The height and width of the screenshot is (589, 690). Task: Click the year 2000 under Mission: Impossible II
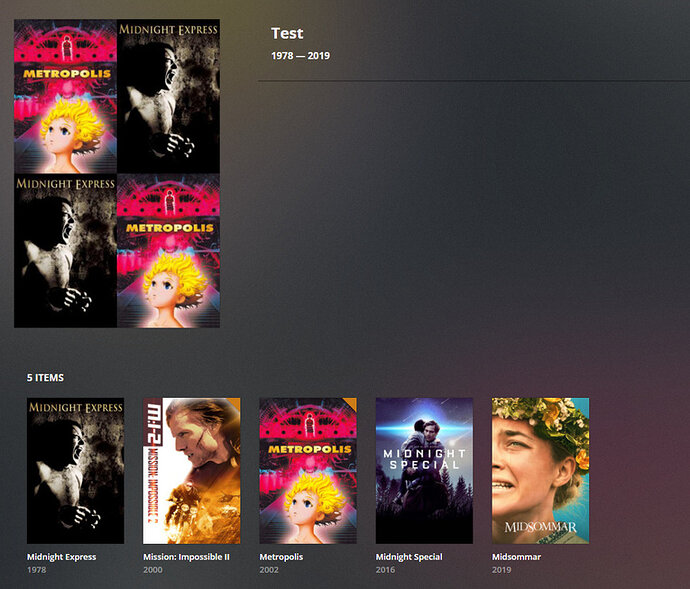[153, 570]
